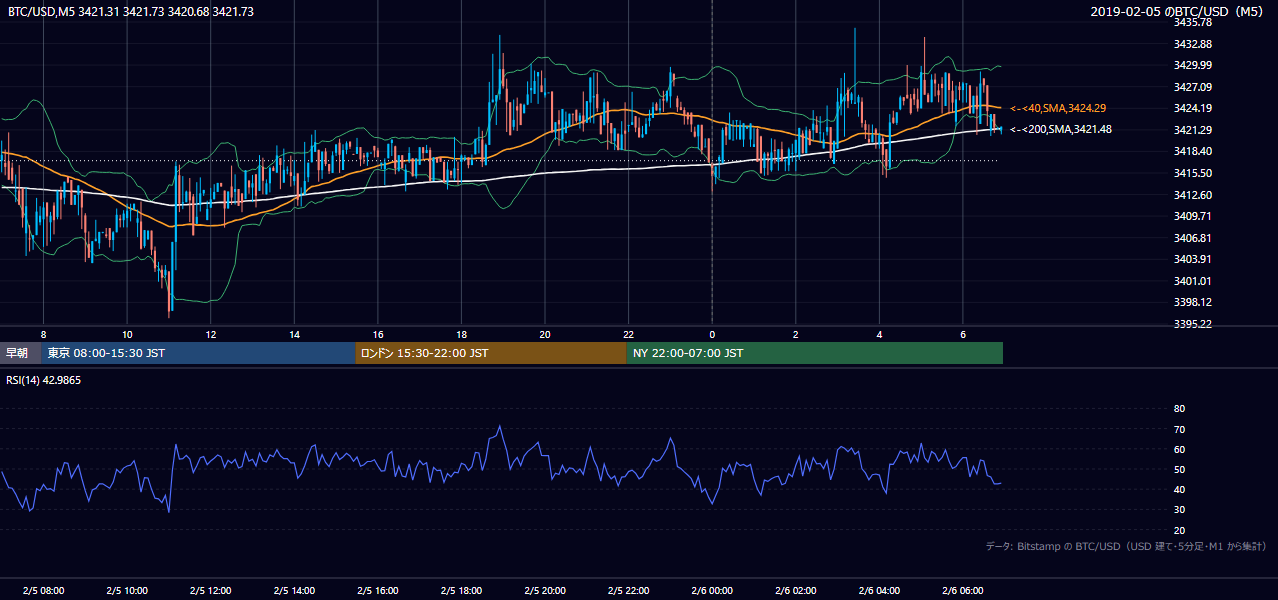
Task: Click RSI scale value 70
Action: 1179,429
